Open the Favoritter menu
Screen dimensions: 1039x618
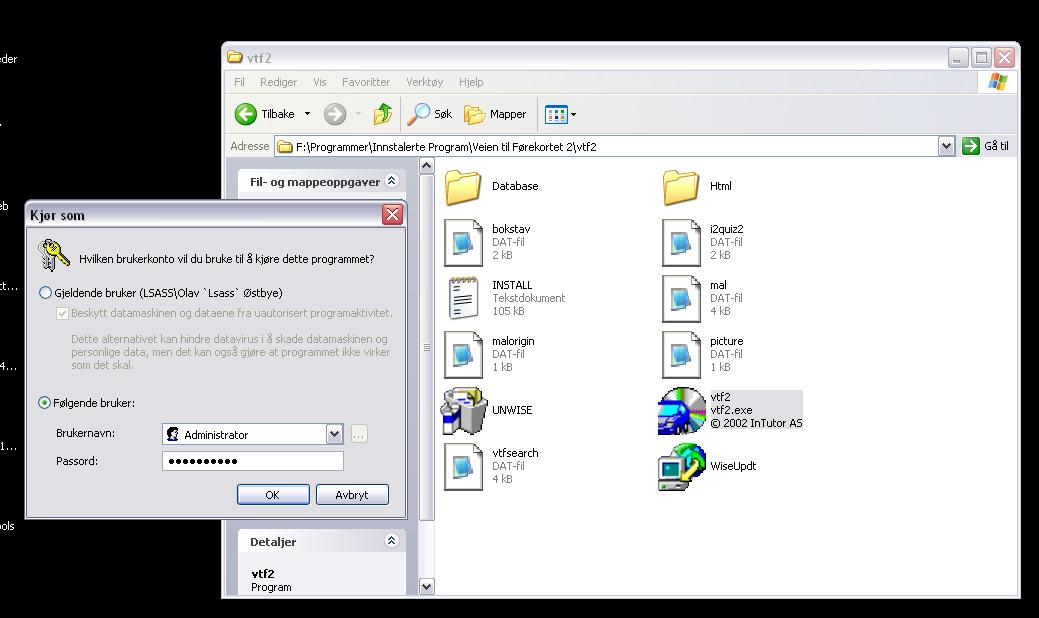point(365,82)
